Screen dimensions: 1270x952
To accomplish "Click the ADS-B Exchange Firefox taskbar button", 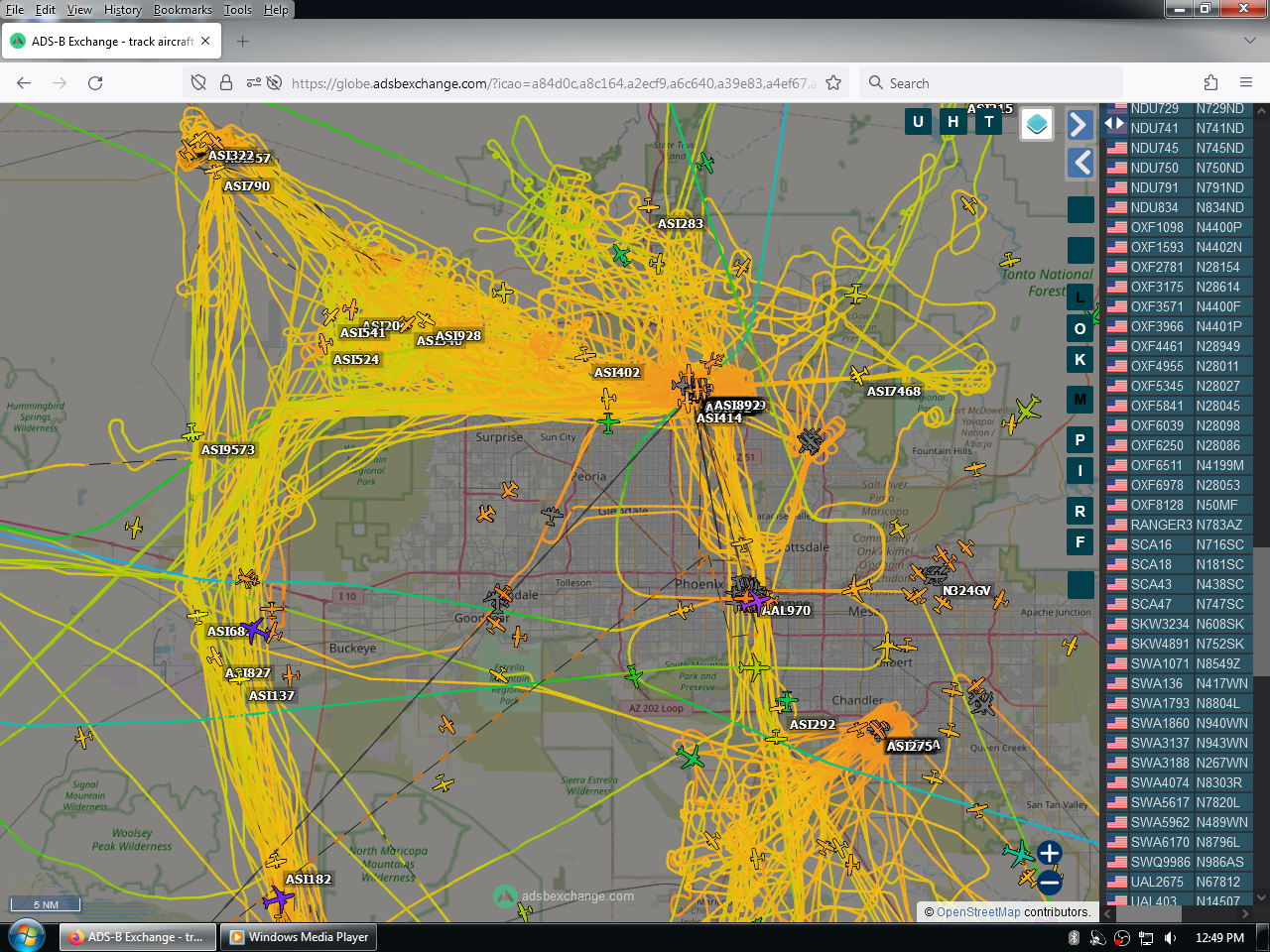I will pyautogui.click(x=137, y=937).
